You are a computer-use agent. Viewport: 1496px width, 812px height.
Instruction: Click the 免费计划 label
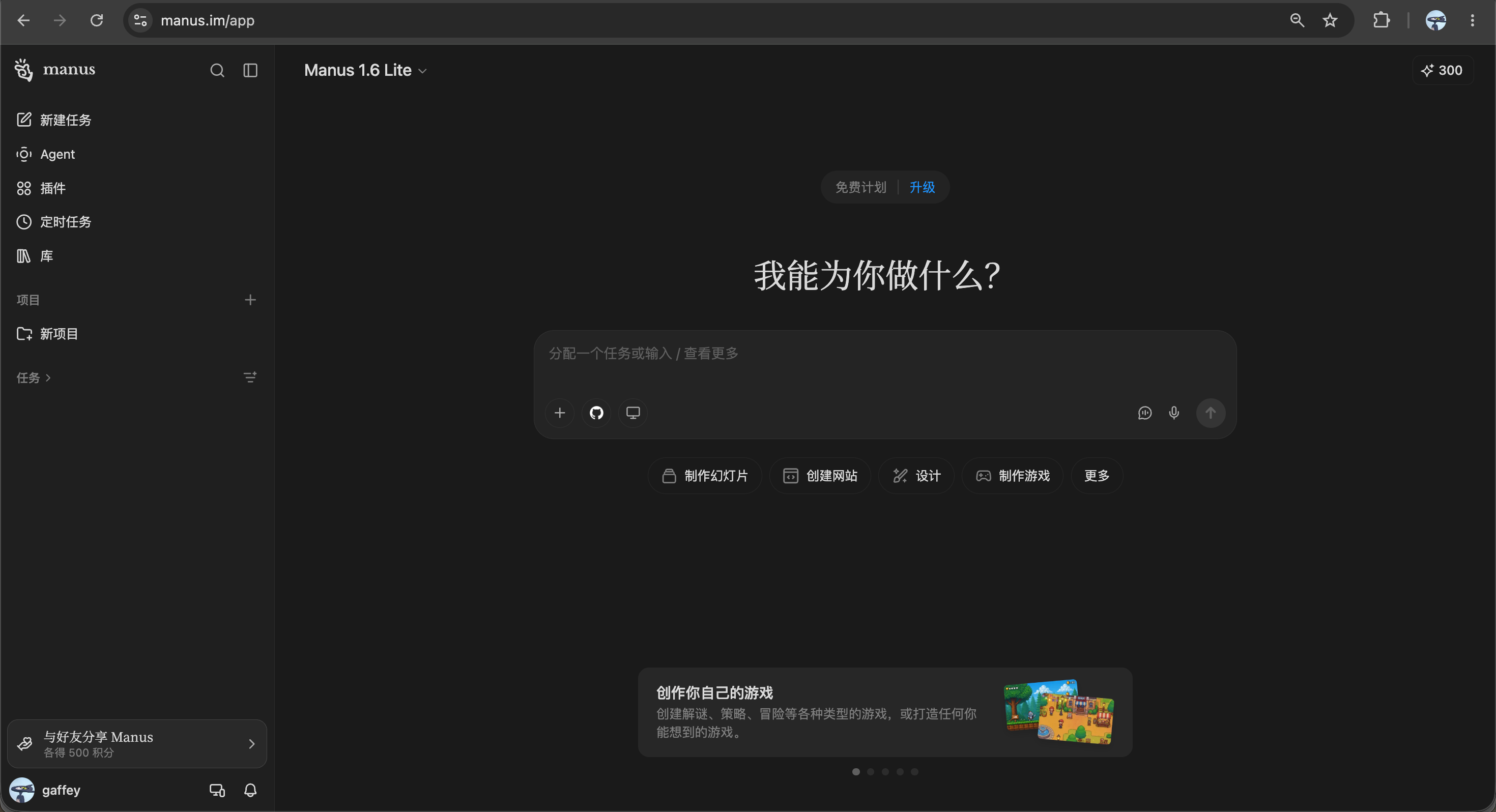point(860,187)
